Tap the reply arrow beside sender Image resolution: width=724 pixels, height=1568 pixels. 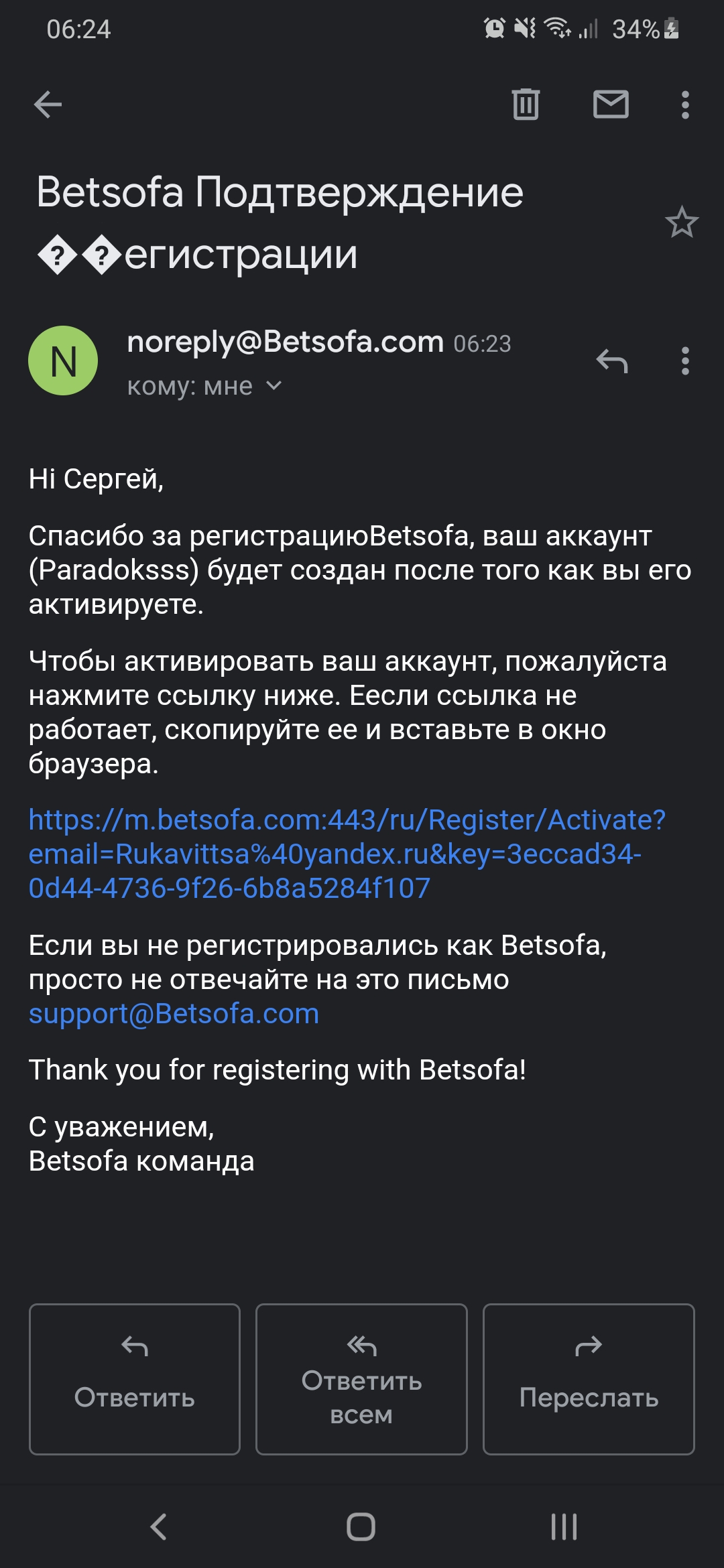pyautogui.click(x=611, y=361)
